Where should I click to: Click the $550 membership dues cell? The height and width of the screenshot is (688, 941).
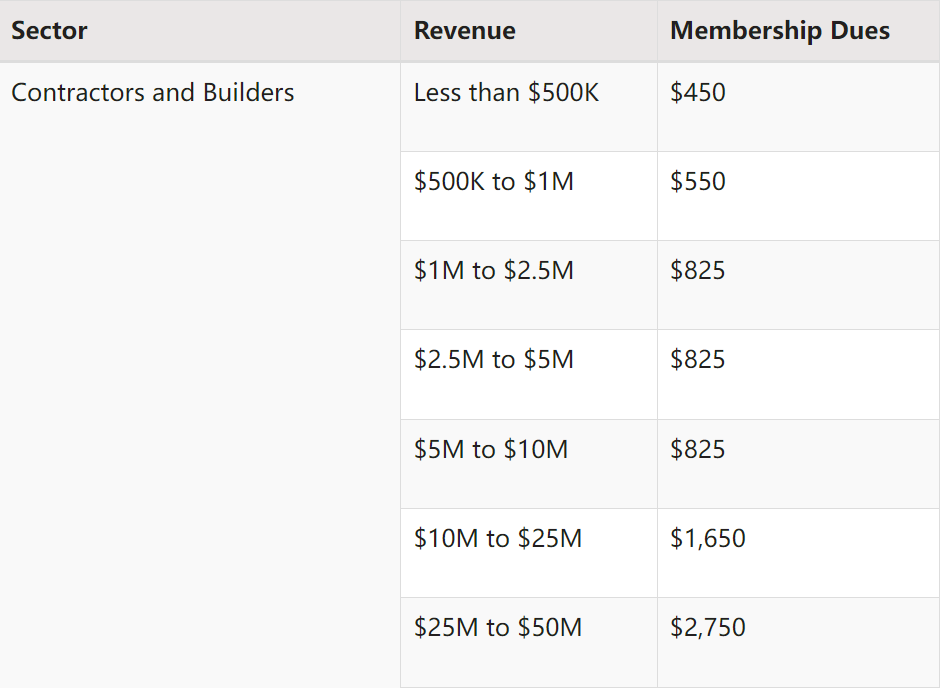[698, 182]
